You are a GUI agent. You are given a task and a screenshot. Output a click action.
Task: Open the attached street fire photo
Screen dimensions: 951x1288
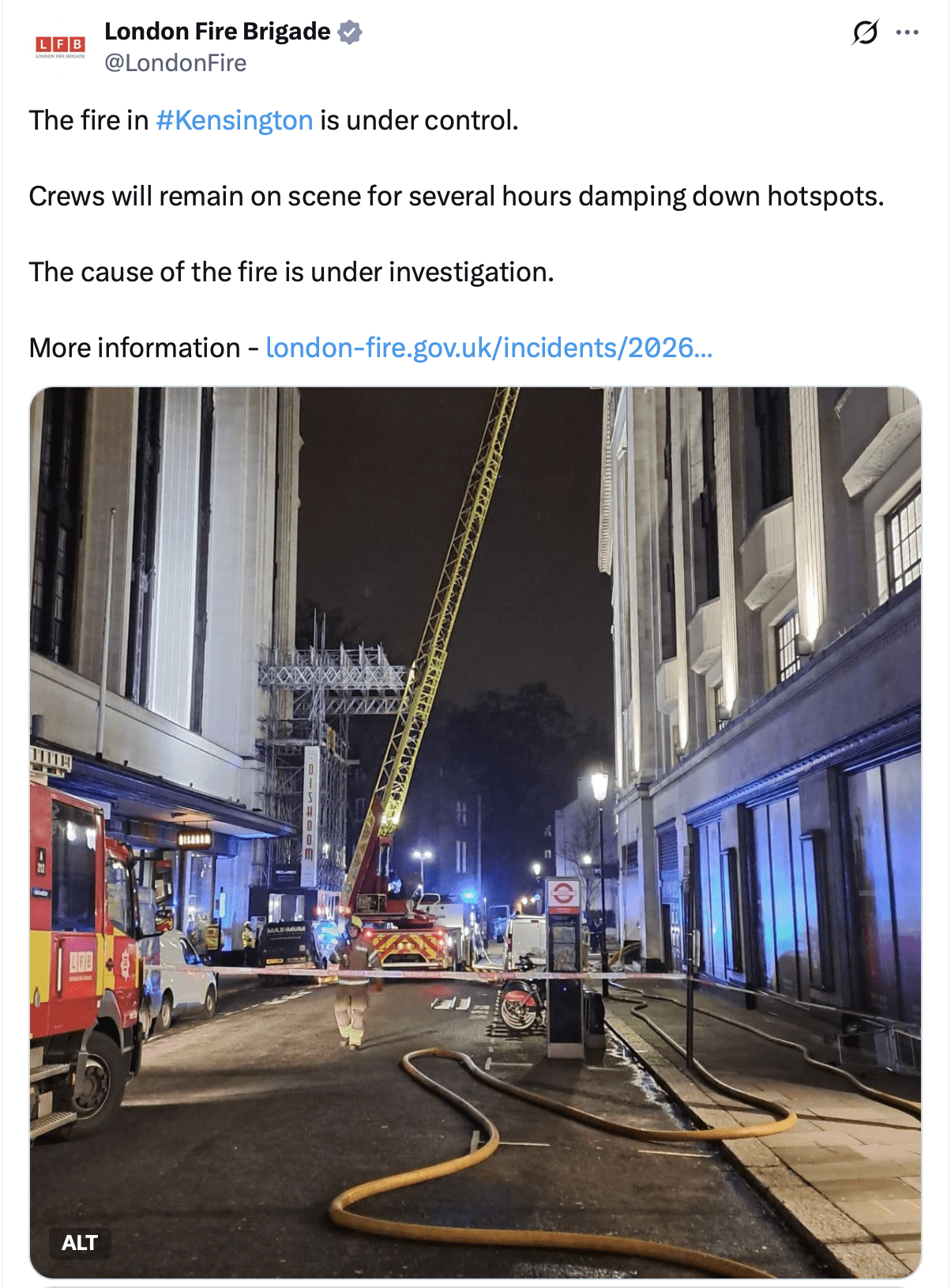coord(475,832)
